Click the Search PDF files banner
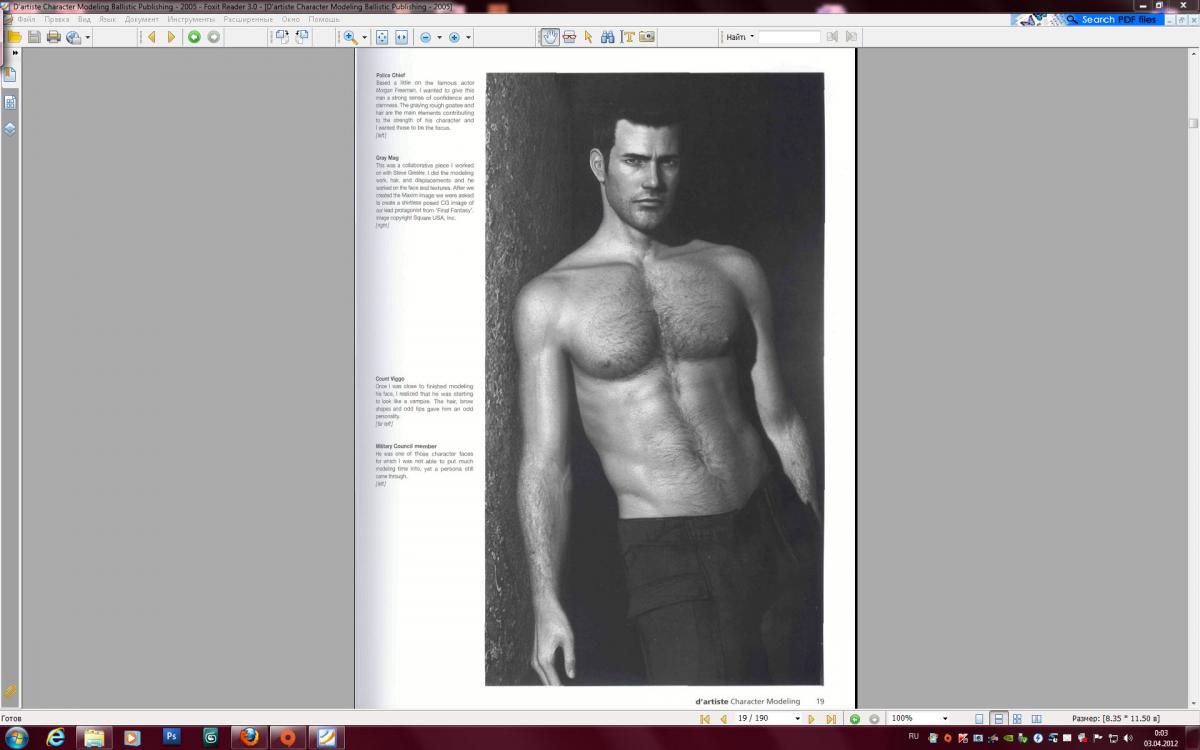 (x=1087, y=19)
